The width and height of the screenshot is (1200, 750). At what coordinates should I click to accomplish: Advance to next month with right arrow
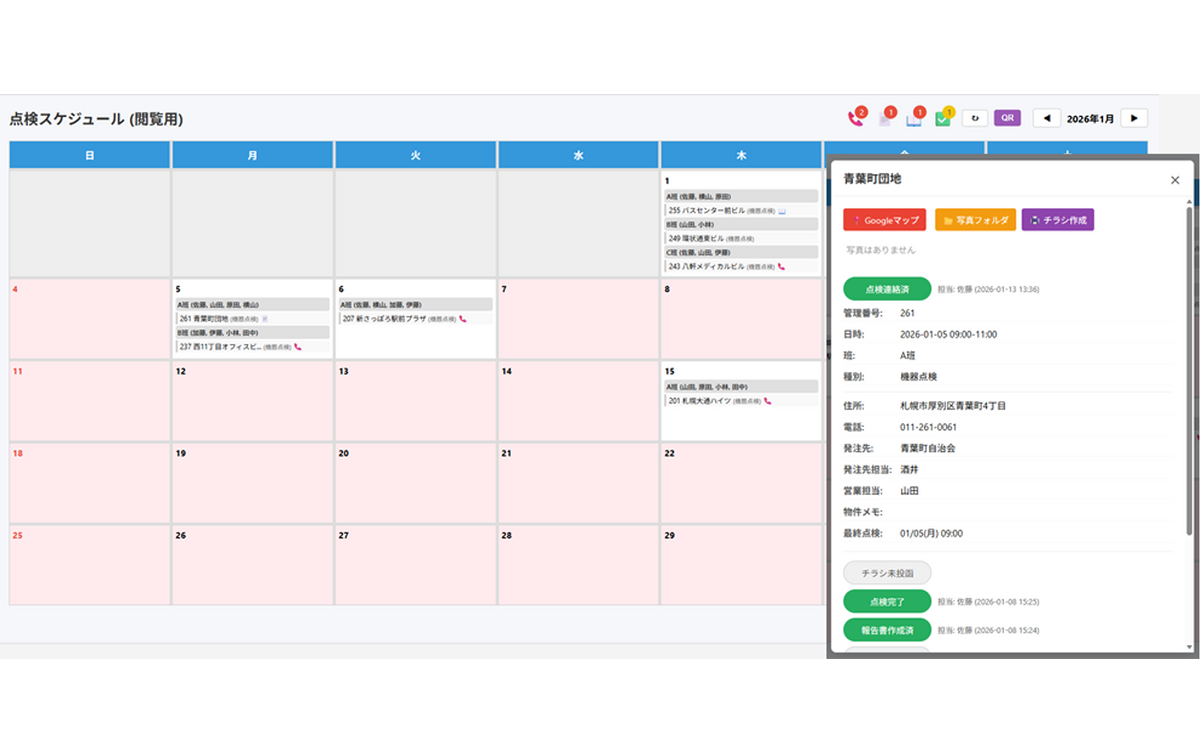click(x=1133, y=118)
